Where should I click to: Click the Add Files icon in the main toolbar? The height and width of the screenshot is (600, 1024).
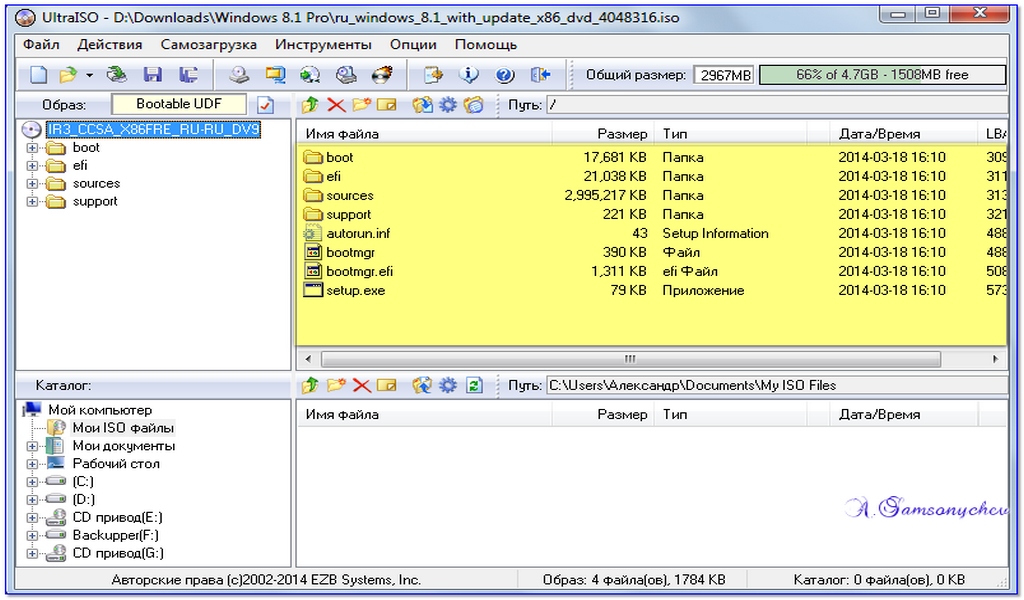(x=433, y=75)
